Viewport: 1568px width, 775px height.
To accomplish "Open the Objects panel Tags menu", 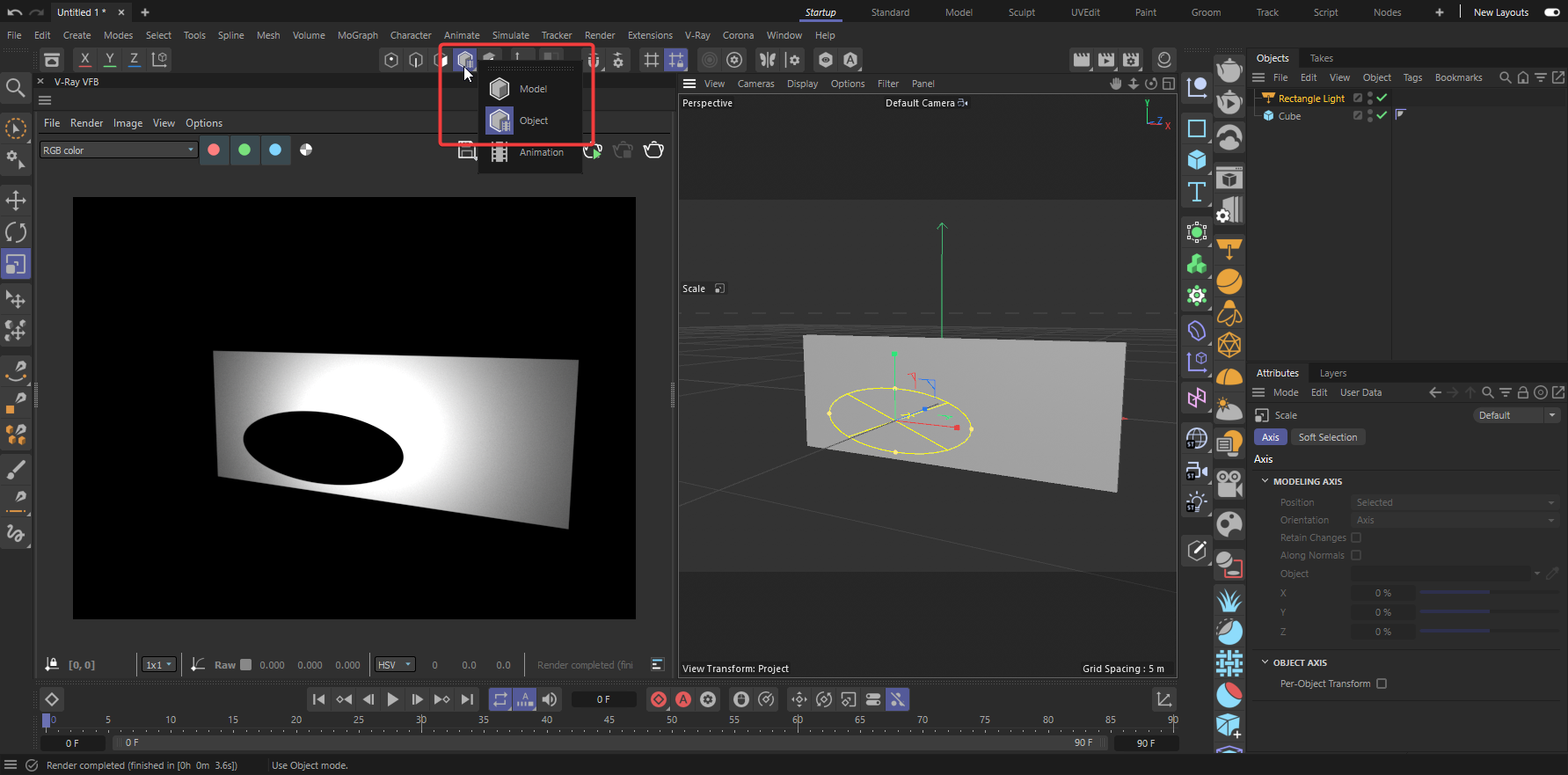I will click(x=1412, y=77).
